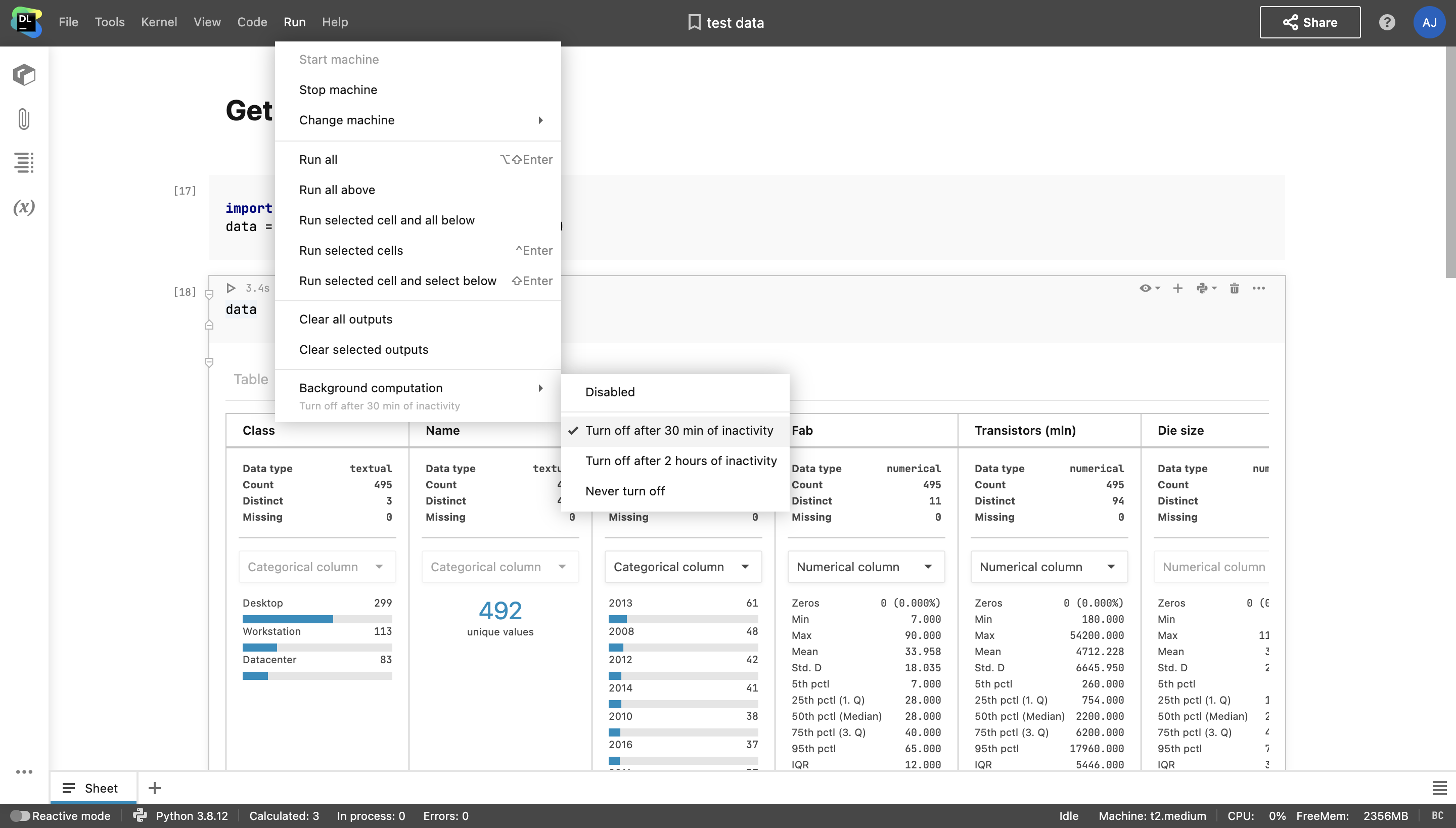The image size is (1456, 828).
Task: Open Fab Numerical column dropdown
Action: pos(866,566)
